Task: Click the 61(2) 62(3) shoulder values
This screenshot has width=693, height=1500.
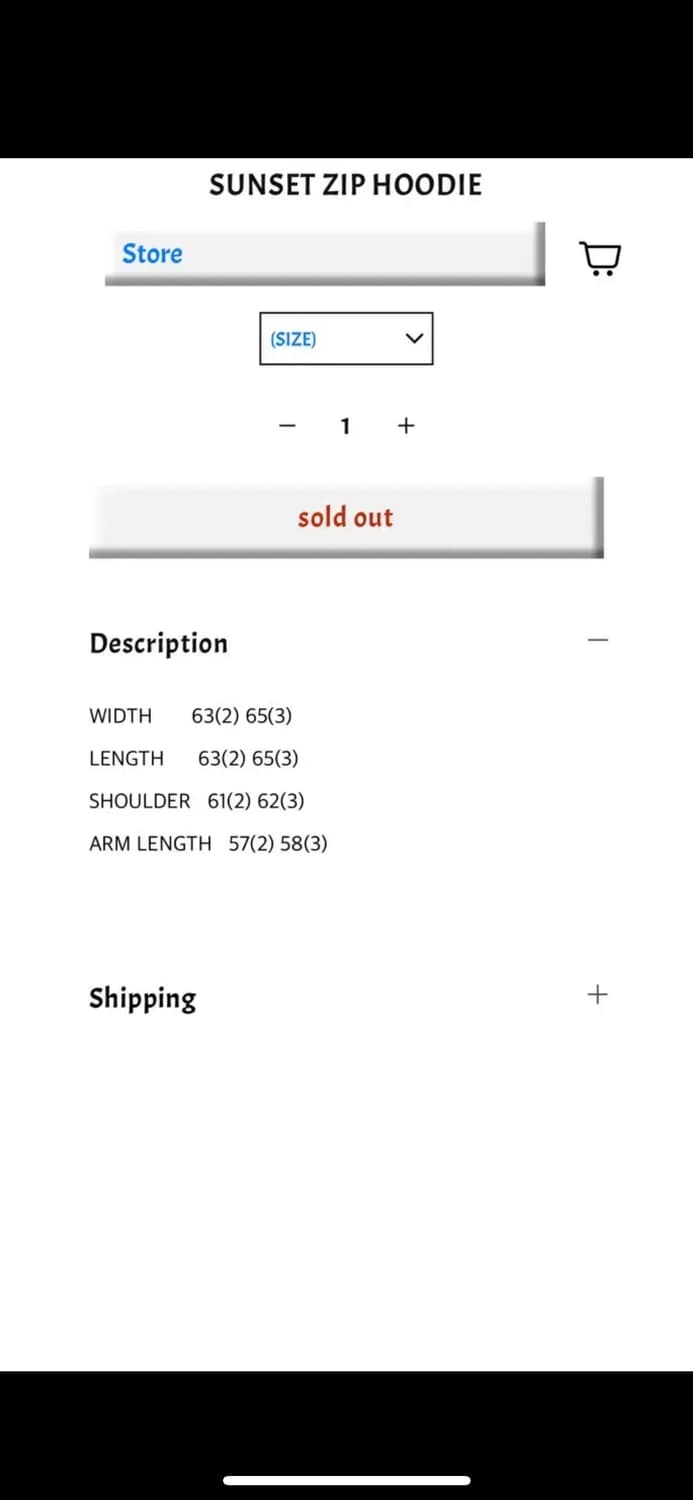Action: tap(256, 801)
